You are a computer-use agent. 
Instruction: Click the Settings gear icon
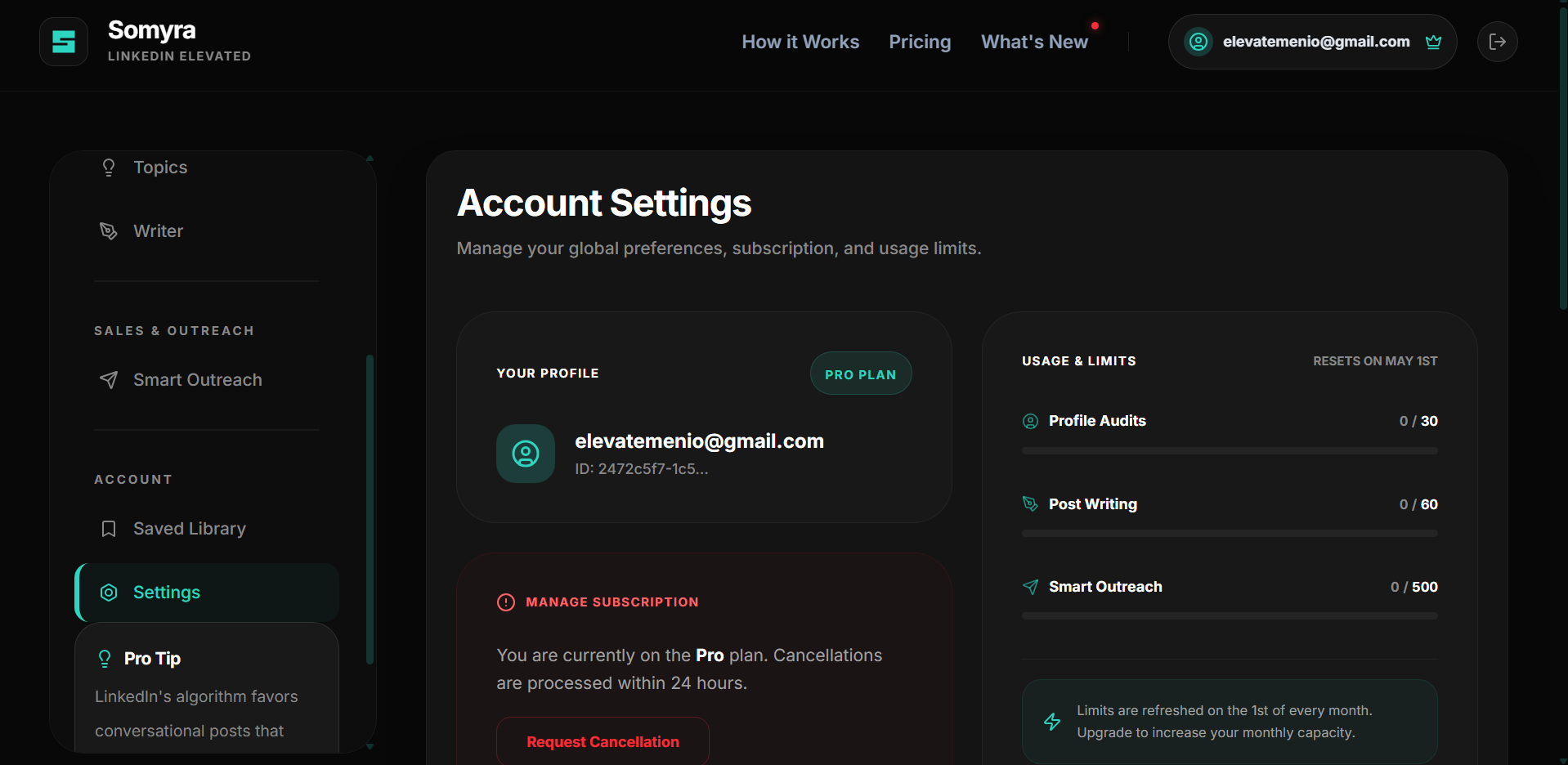109,592
